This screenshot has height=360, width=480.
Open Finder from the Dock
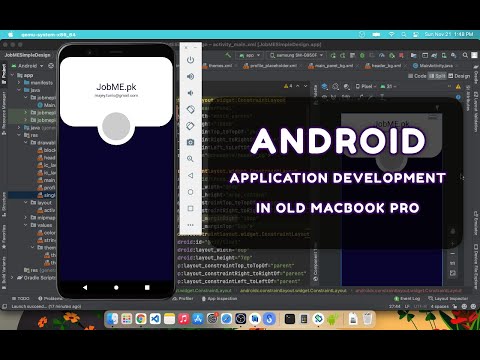pyautogui.click(x=112, y=319)
